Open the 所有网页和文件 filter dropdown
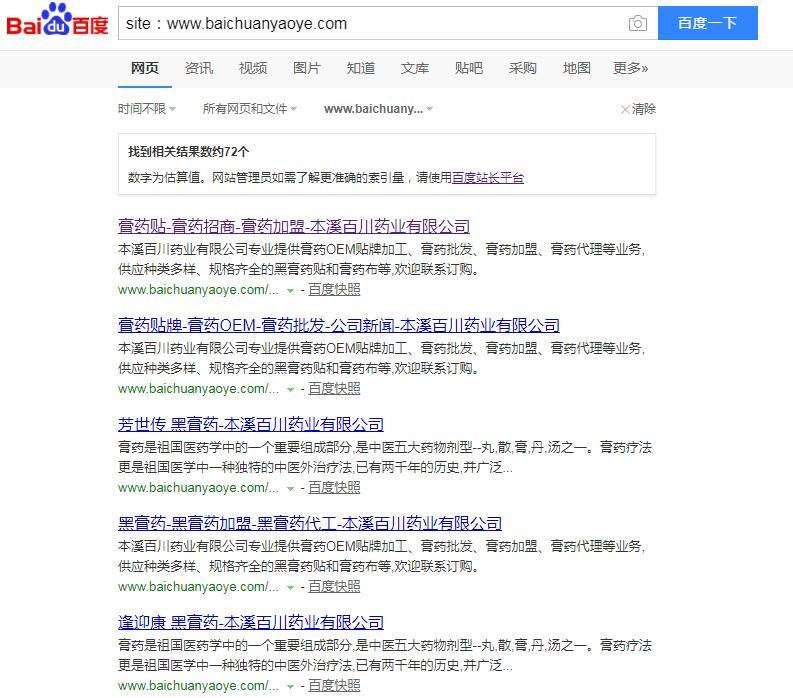The width and height of the screenshot is (793, 698). click(x=250, y=109)
